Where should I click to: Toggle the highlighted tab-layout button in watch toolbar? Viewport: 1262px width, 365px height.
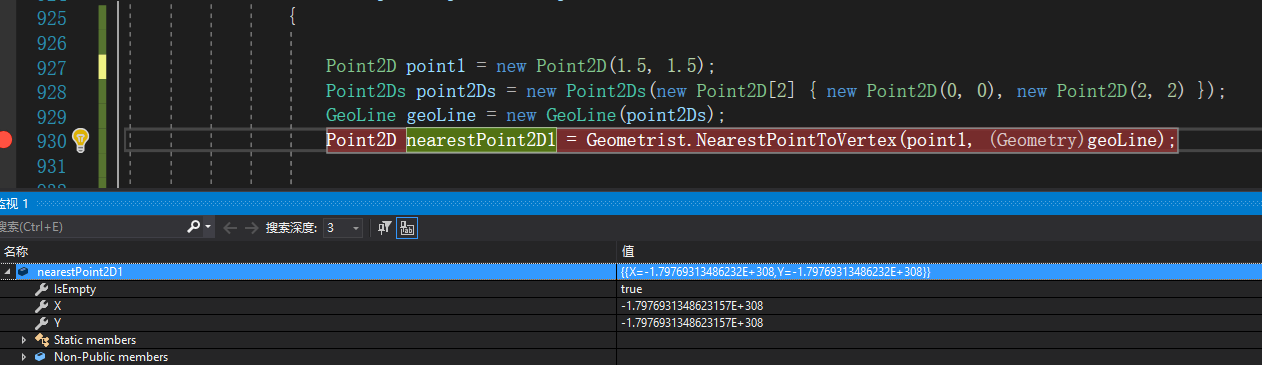pyautogui.click(x=407, y=228)
